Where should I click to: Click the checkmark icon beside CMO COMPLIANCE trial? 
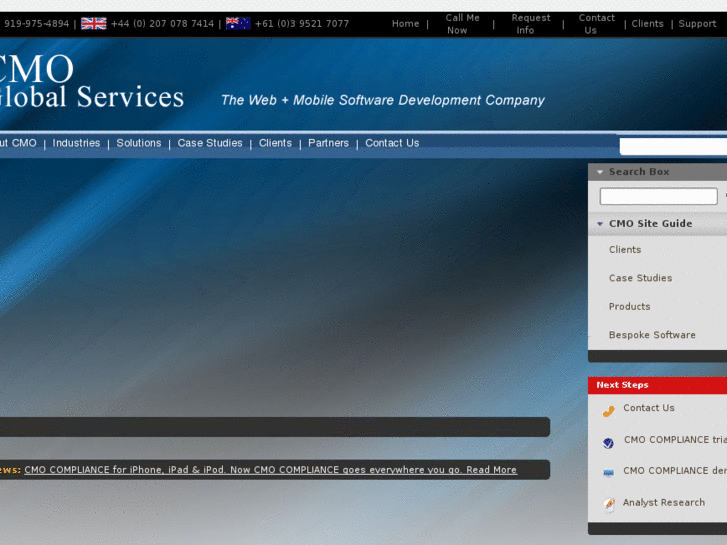[x=608, y=443]
